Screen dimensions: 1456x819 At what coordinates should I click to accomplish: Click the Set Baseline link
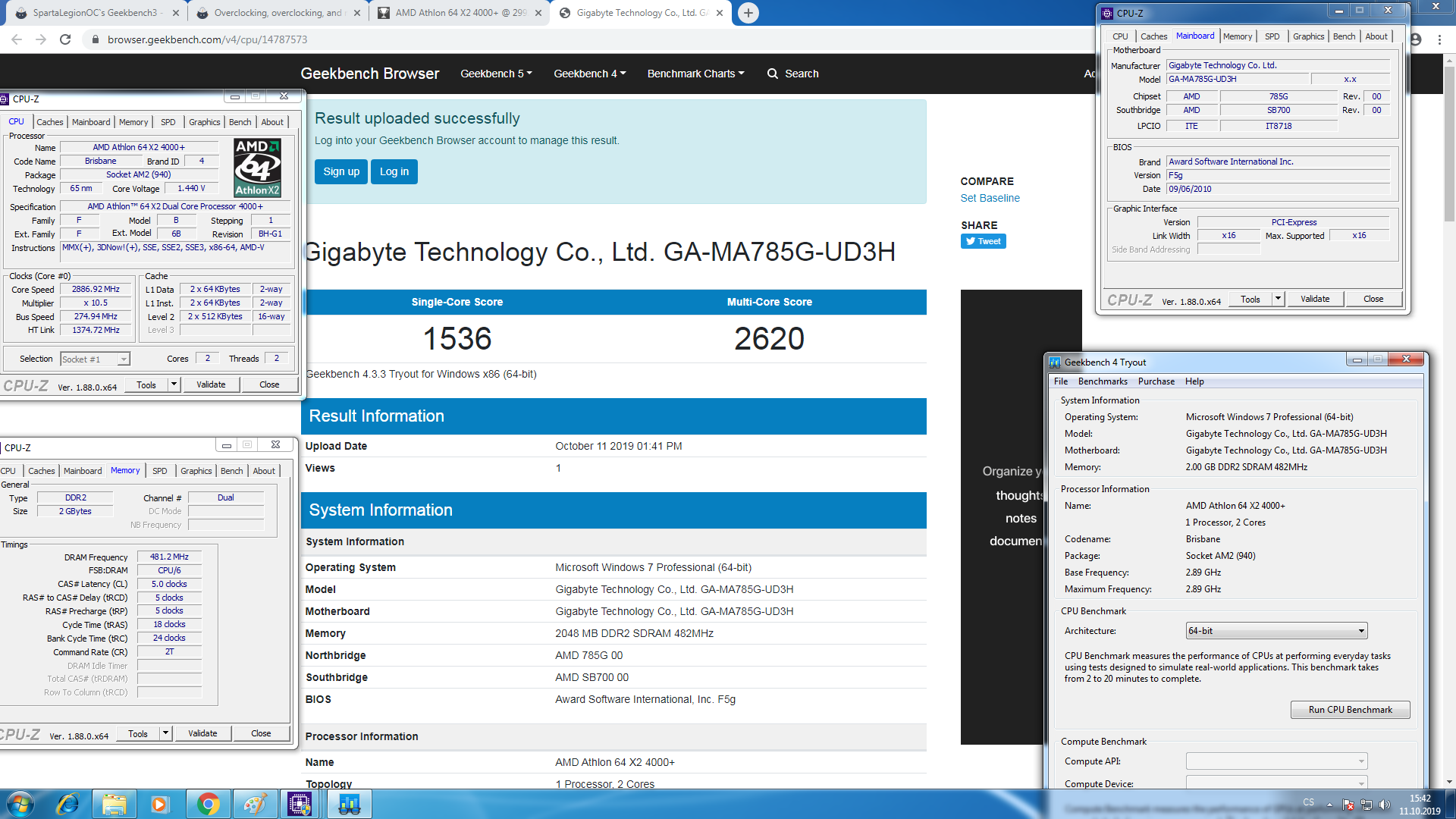click(x=990, y=198)
